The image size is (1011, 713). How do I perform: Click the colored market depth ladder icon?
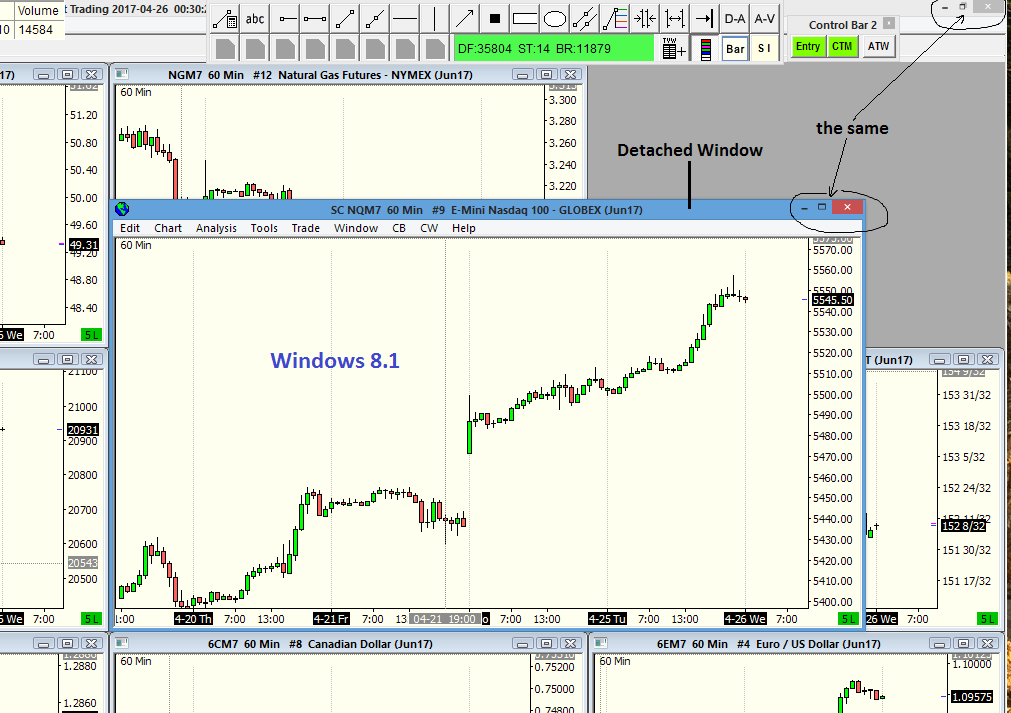[x=705, y=49]
